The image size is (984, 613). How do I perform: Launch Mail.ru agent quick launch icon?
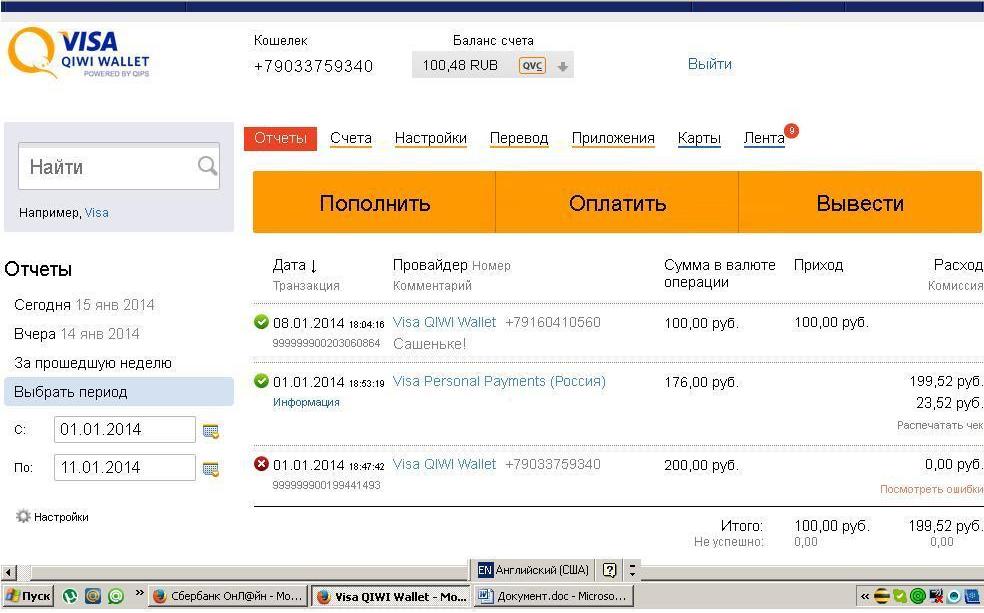(92, 596)
